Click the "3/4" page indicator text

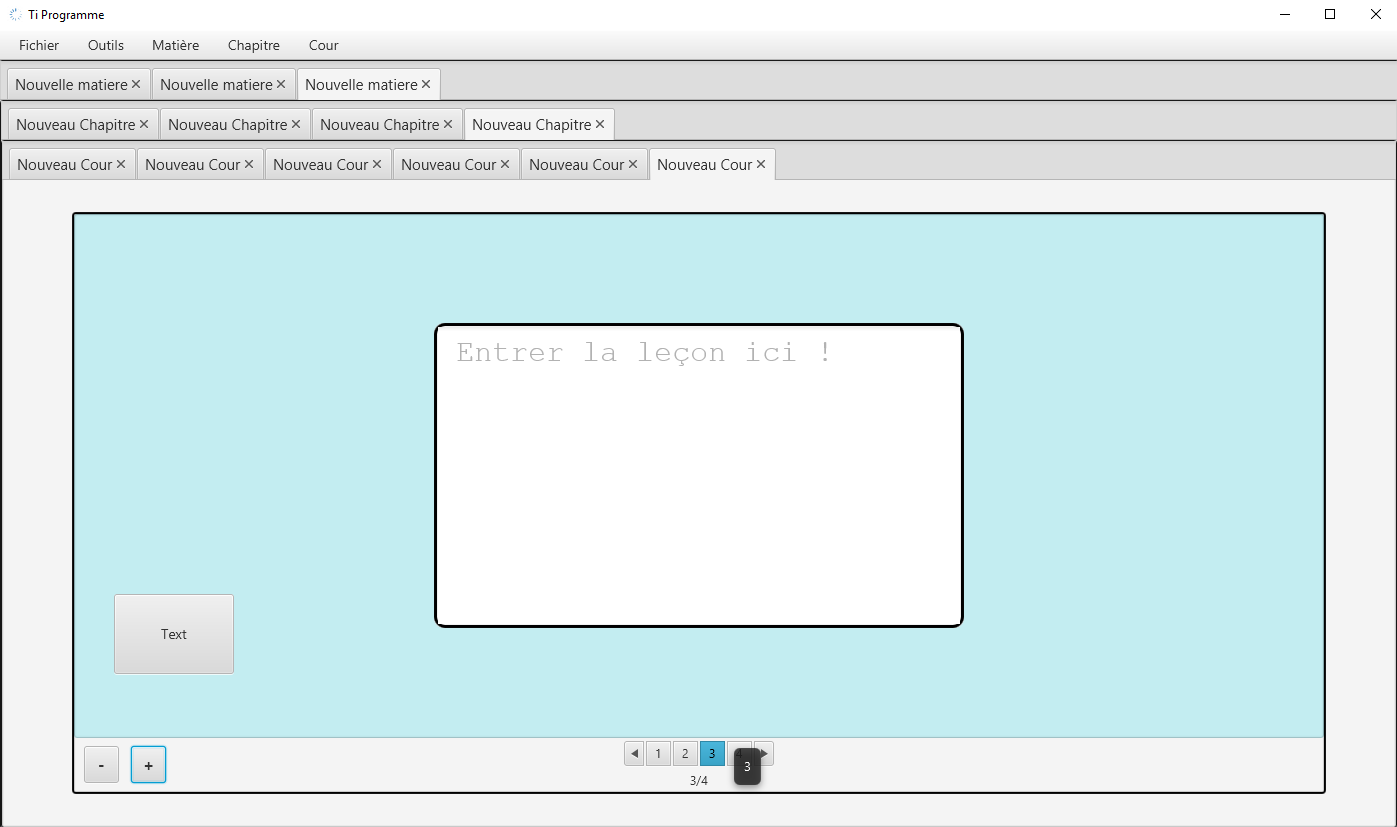coord(699,781)
